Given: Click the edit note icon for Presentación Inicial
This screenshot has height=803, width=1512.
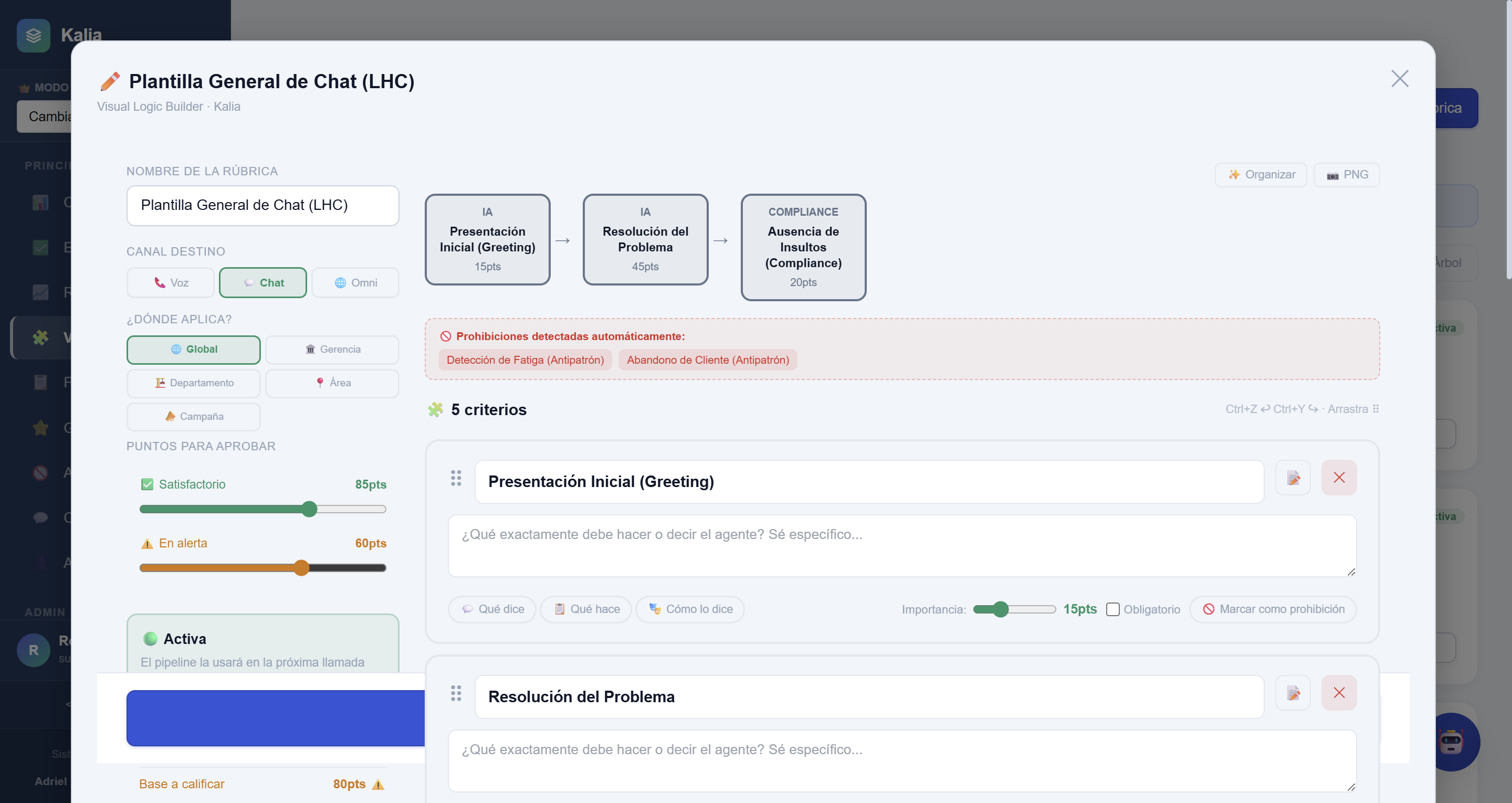Looking at the screenshot, I should (1293, 478).
